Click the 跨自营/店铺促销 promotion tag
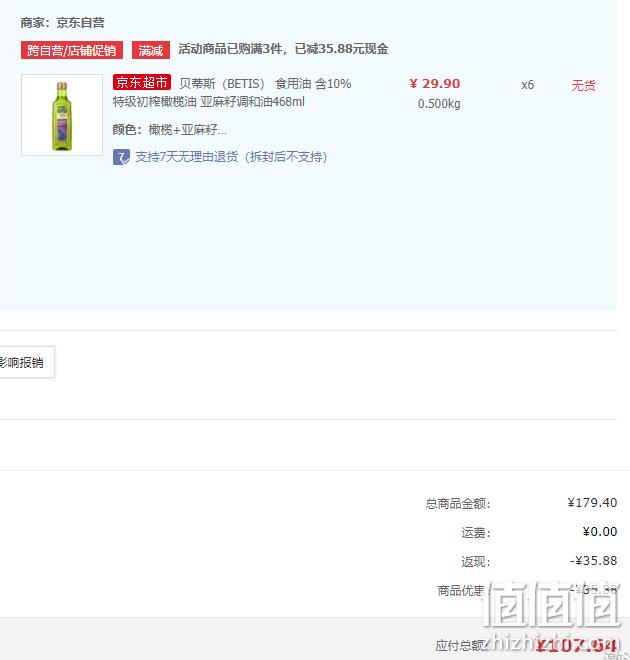 pos(72,50)
